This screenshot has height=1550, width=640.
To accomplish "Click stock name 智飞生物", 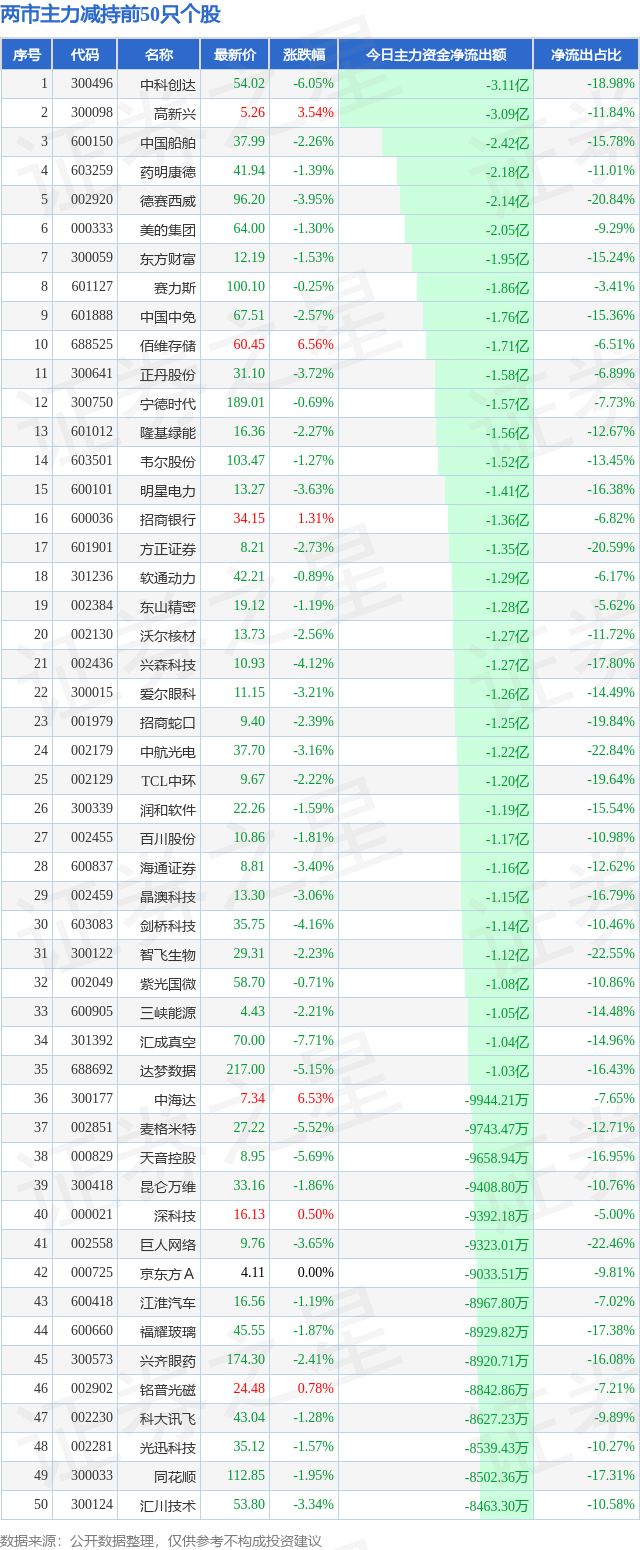I will pyautogui.click(x=168, y=954).
